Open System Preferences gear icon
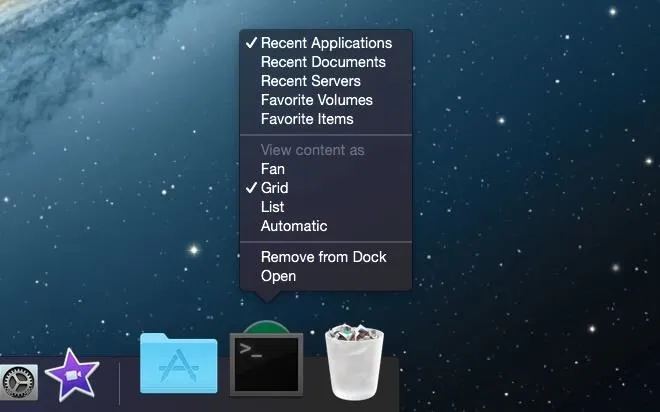 click(x=18, y=382)
